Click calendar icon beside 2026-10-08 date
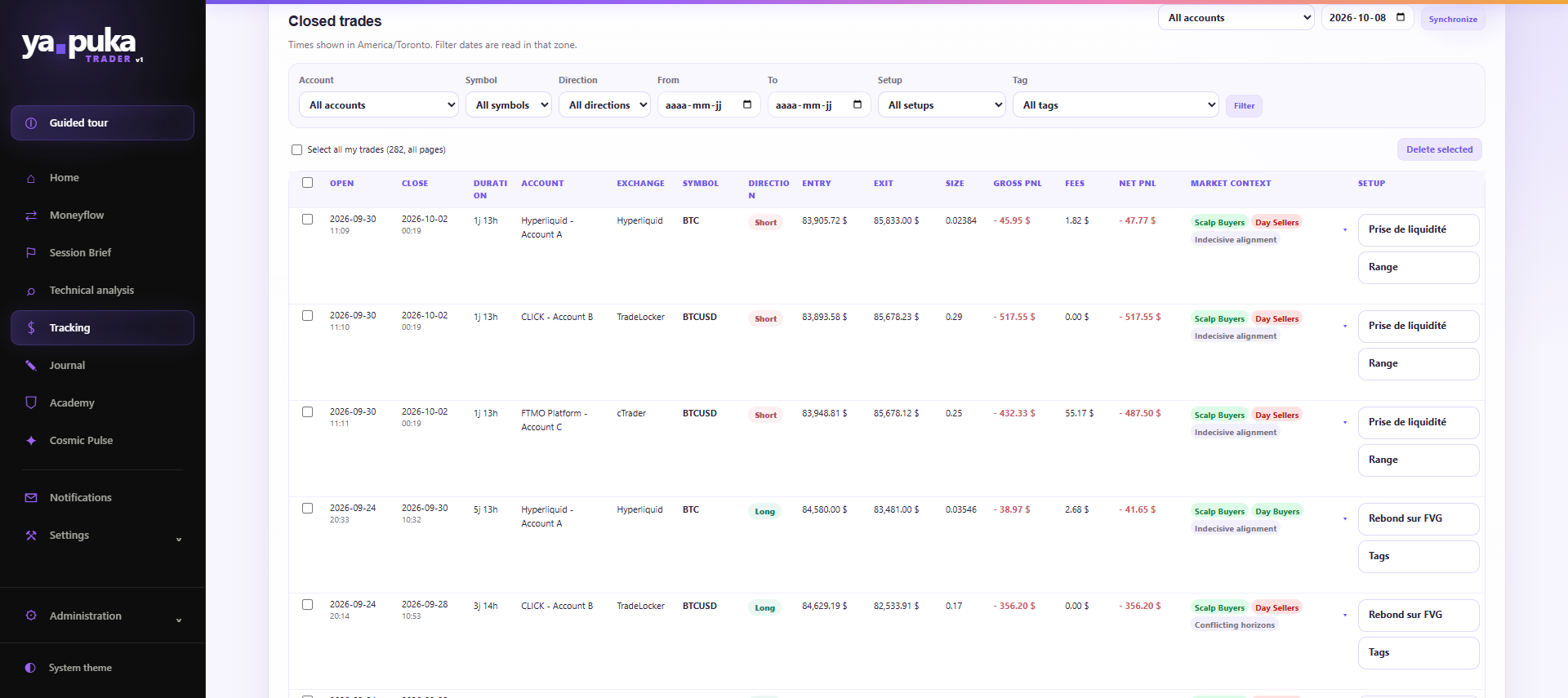Image resolution: width=1568 pixels, height=698 pixels. pos(1401,17)
